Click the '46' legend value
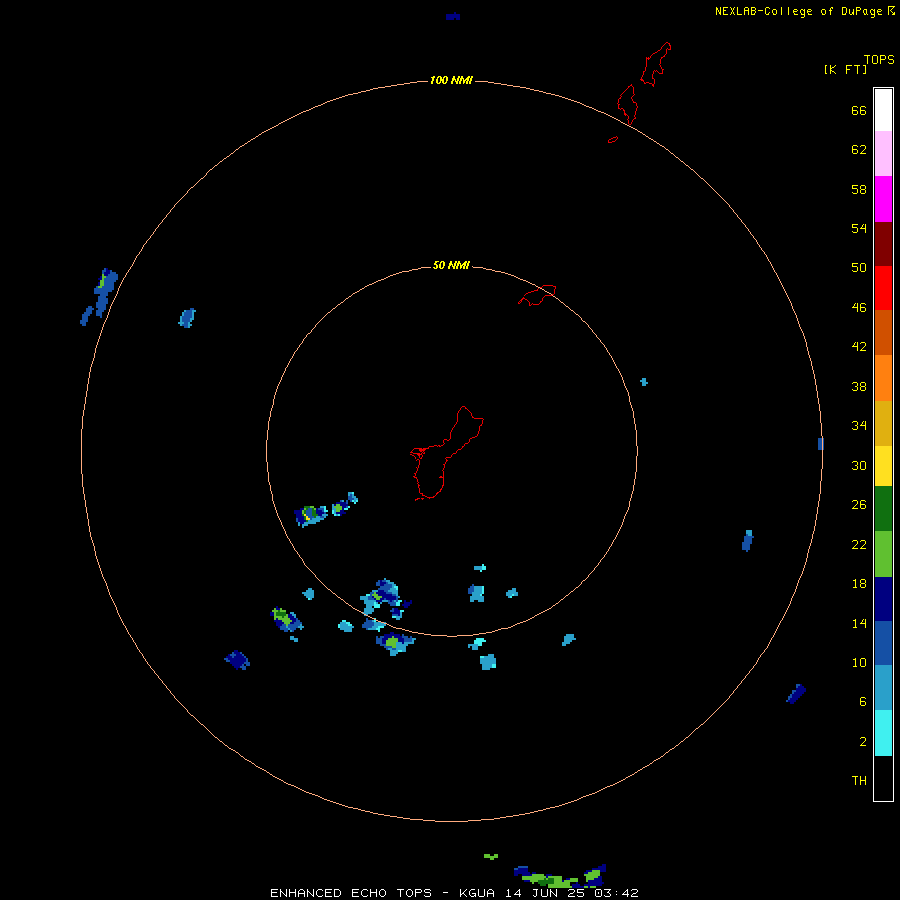Viewport: 900px width, 900px height. pos(859,308)
